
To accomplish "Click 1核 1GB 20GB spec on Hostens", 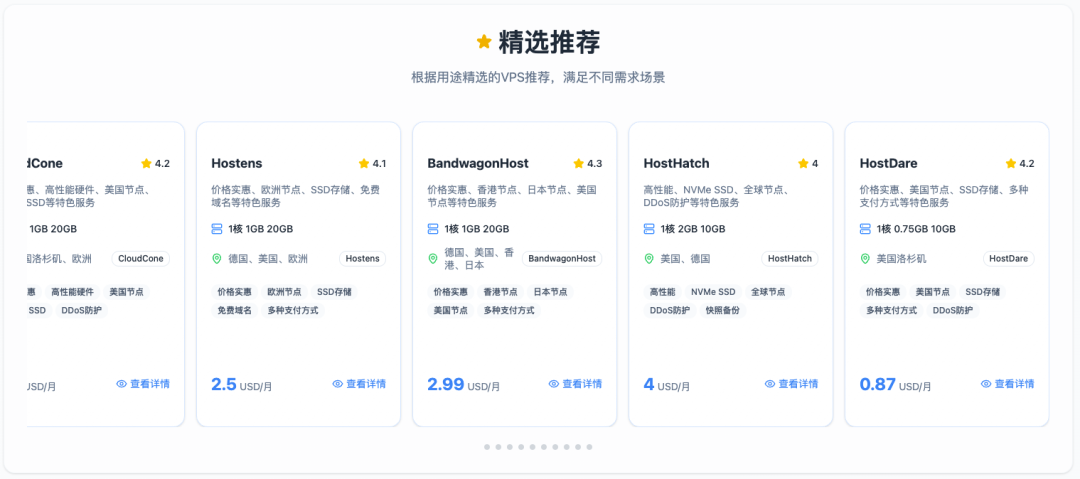I will 260,229.
